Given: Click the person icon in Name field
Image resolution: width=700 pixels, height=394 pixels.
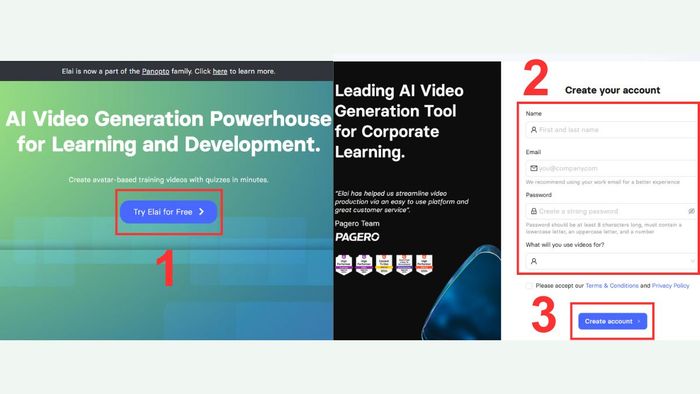Looking at the screenshot, I should (x=533, y=130).
